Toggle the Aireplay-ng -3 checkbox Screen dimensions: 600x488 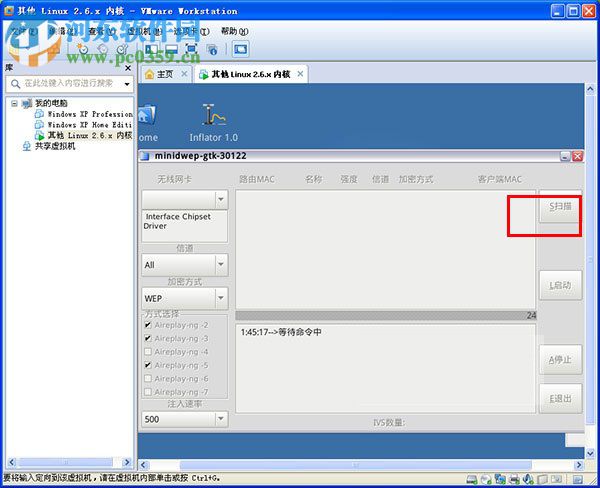pos(148,338)
